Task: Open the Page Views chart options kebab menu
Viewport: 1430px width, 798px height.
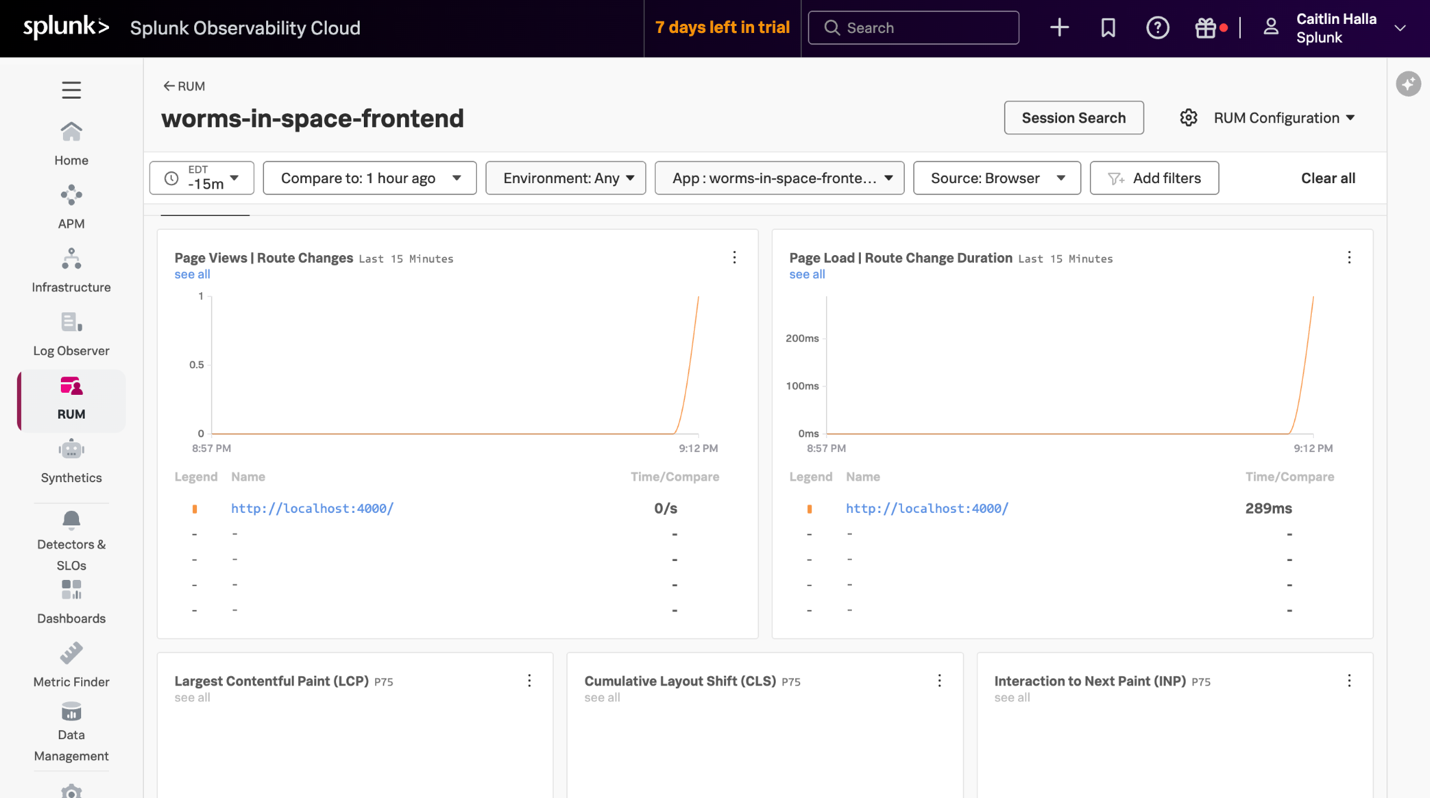Action: [x=734, y=257]
